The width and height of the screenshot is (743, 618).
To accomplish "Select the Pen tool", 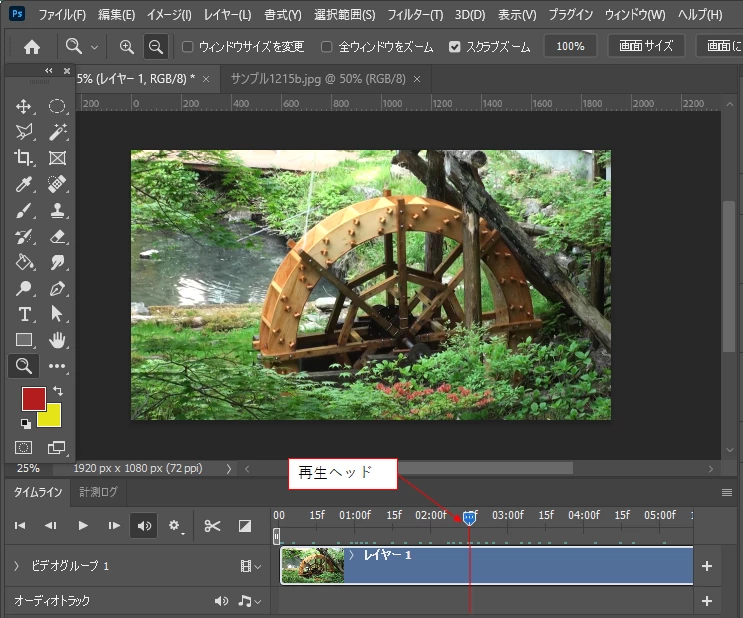I will coord(57,288).
